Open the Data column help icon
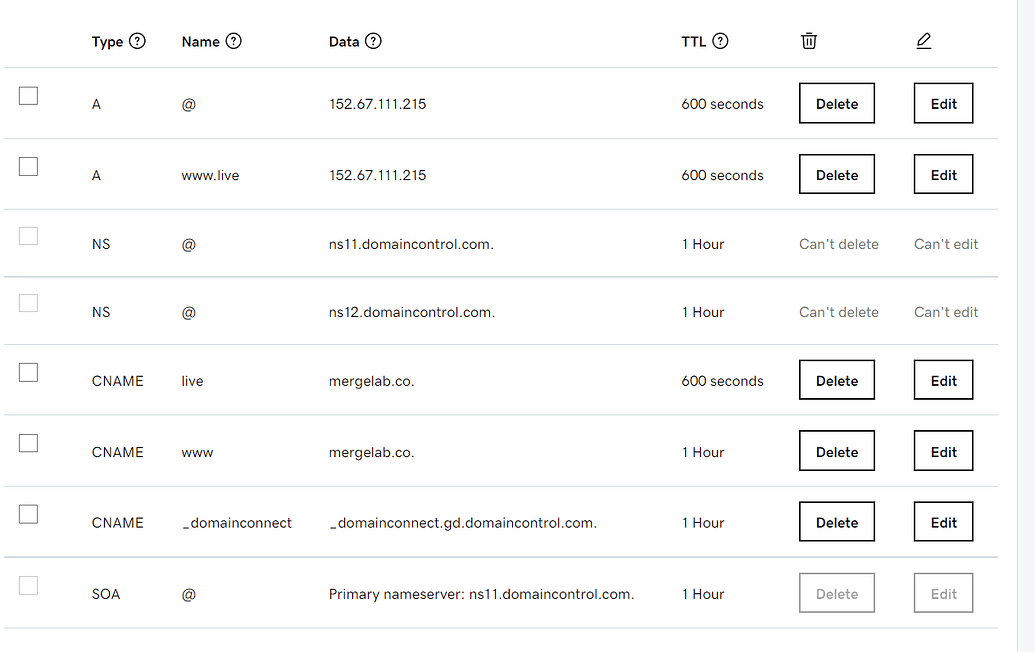 (x=374, y=42)
